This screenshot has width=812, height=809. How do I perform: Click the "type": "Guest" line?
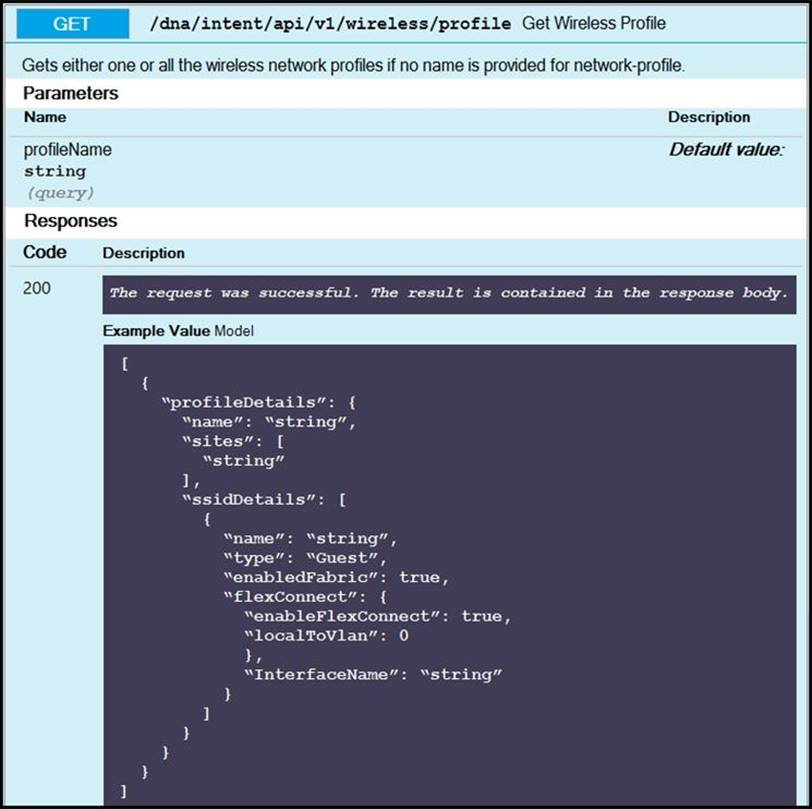pos(304,558)
